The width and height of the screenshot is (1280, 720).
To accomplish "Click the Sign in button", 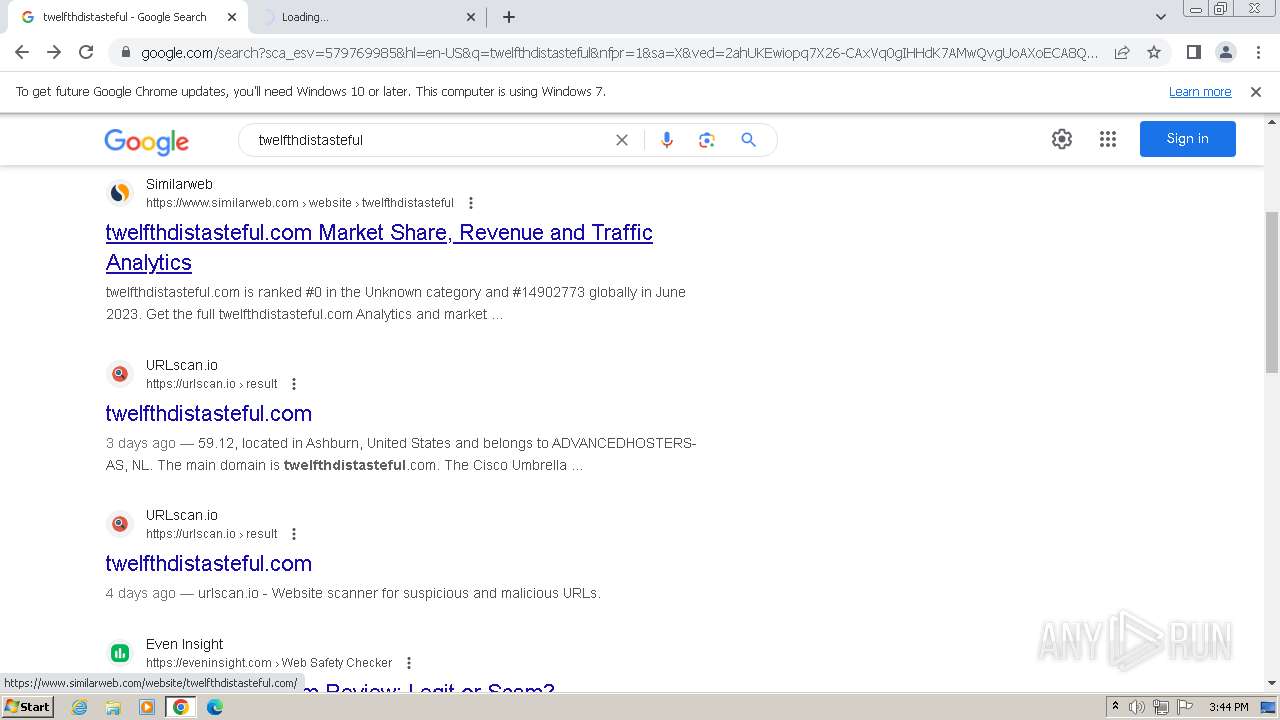I will (1187, 139).
